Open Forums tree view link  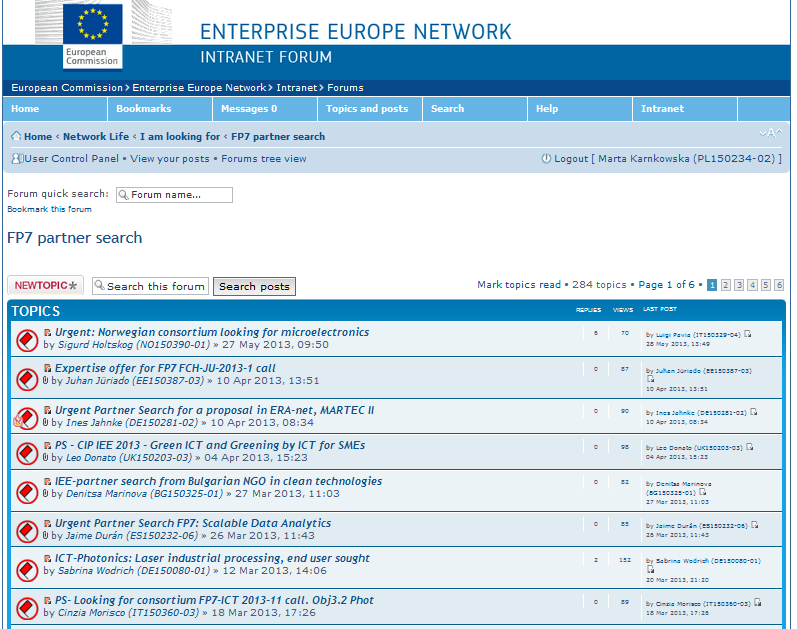[x=264, y=159]
